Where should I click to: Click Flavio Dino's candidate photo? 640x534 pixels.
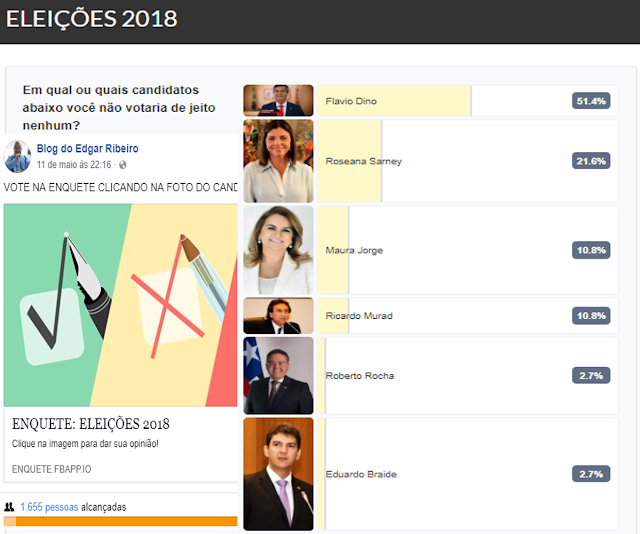pos(278,101)
